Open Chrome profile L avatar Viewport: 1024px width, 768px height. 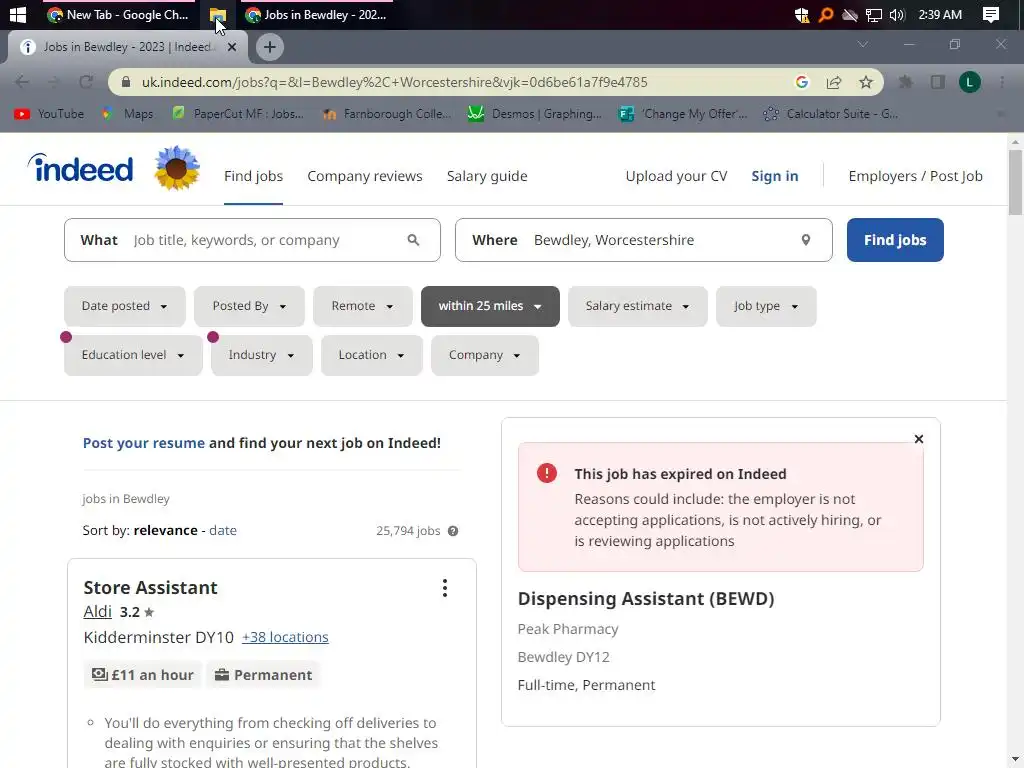point(970,82)
